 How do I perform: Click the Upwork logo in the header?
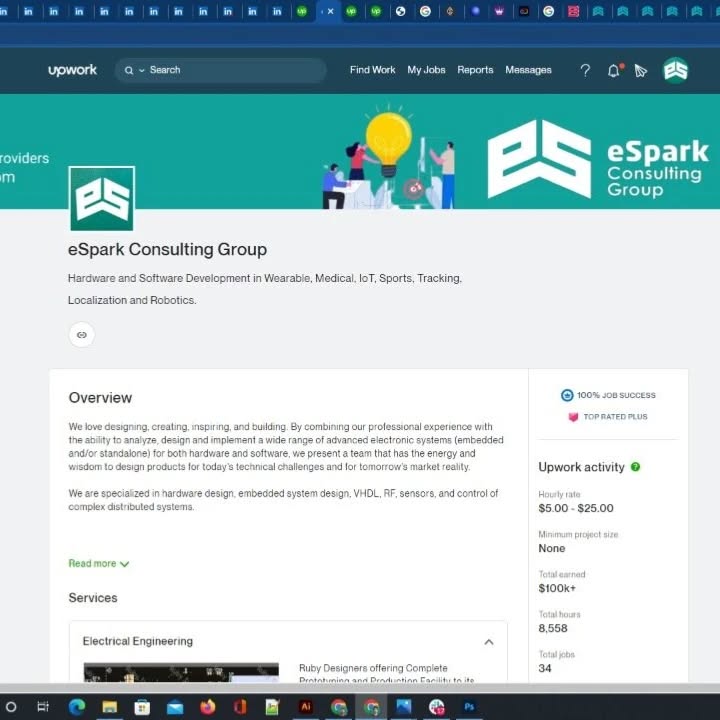(73, 70)
